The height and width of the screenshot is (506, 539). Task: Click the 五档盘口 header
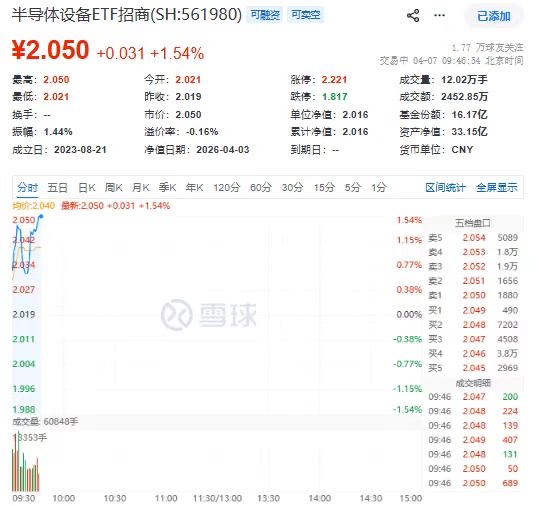(473, 223)
